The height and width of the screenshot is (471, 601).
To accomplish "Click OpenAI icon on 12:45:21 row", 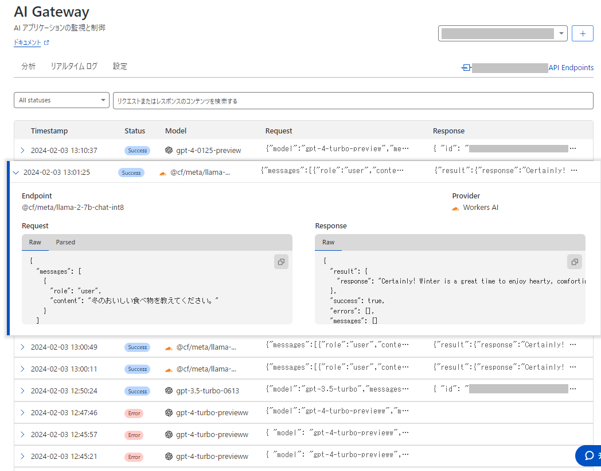I will pos(169,456).
